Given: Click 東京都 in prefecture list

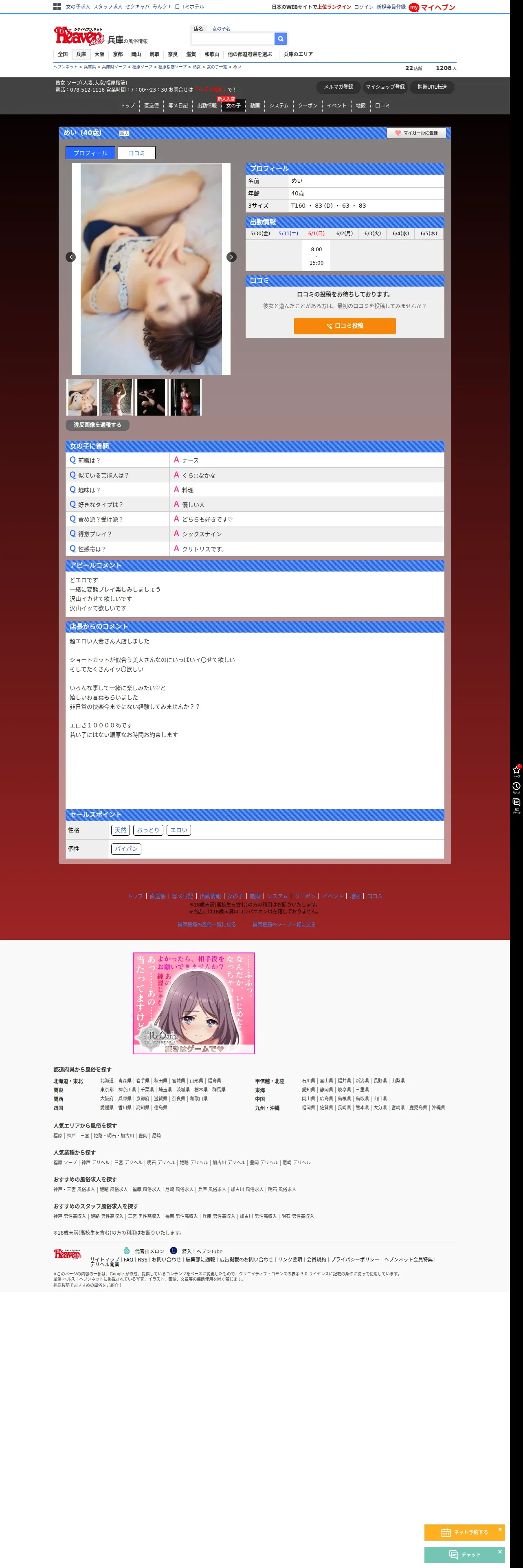Looking at the screenshot, I should click(107, 1090).
